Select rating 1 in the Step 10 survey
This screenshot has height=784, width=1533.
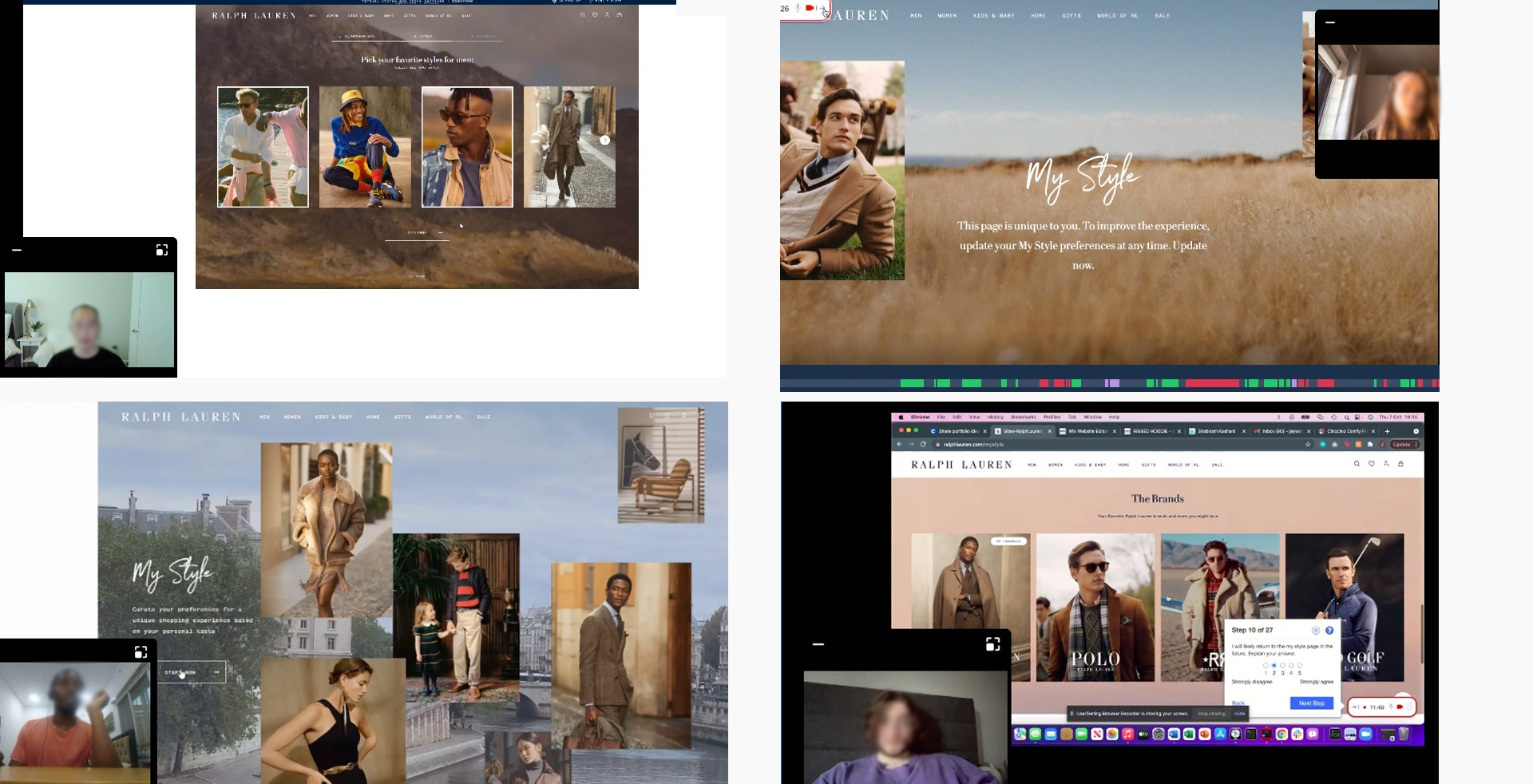tap(1266, 665)
